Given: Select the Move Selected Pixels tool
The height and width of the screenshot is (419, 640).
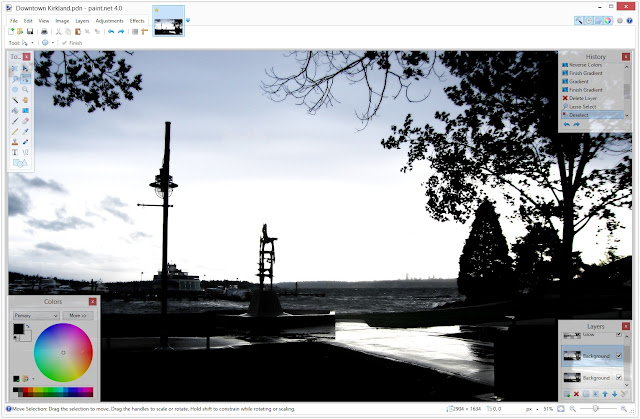Looking at the screenshot, I should tap(25, 68).
